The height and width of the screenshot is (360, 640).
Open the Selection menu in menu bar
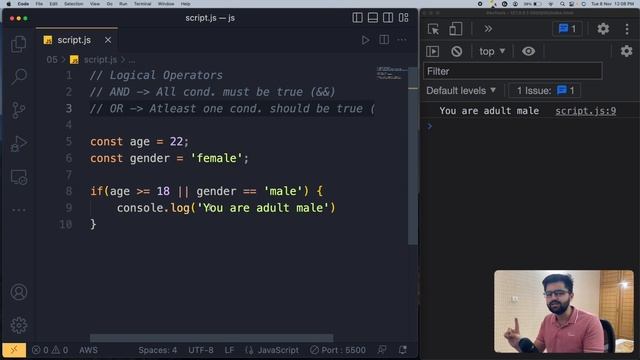73,4
